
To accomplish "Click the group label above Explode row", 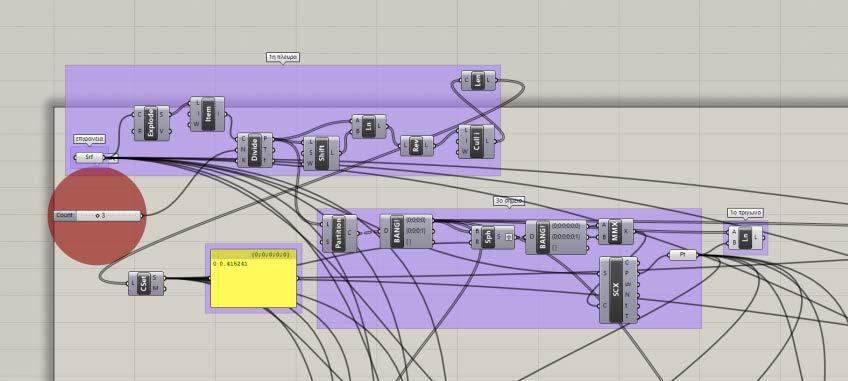I will [x=283, y=57].
